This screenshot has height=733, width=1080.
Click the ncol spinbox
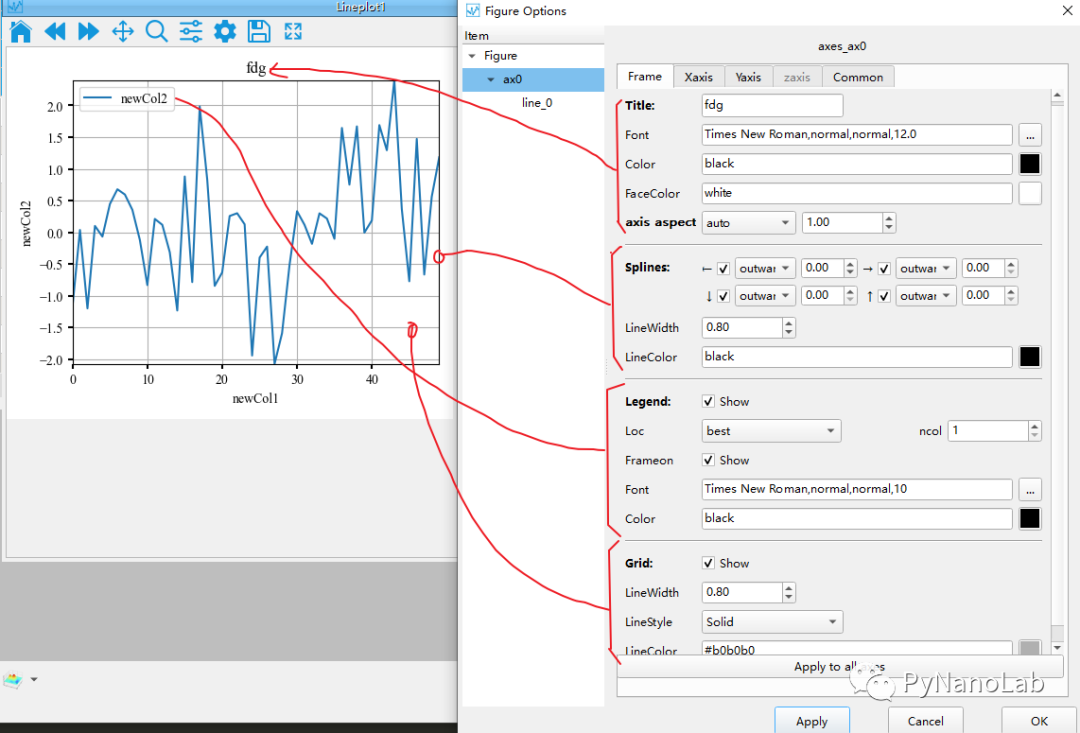point(994,431)
